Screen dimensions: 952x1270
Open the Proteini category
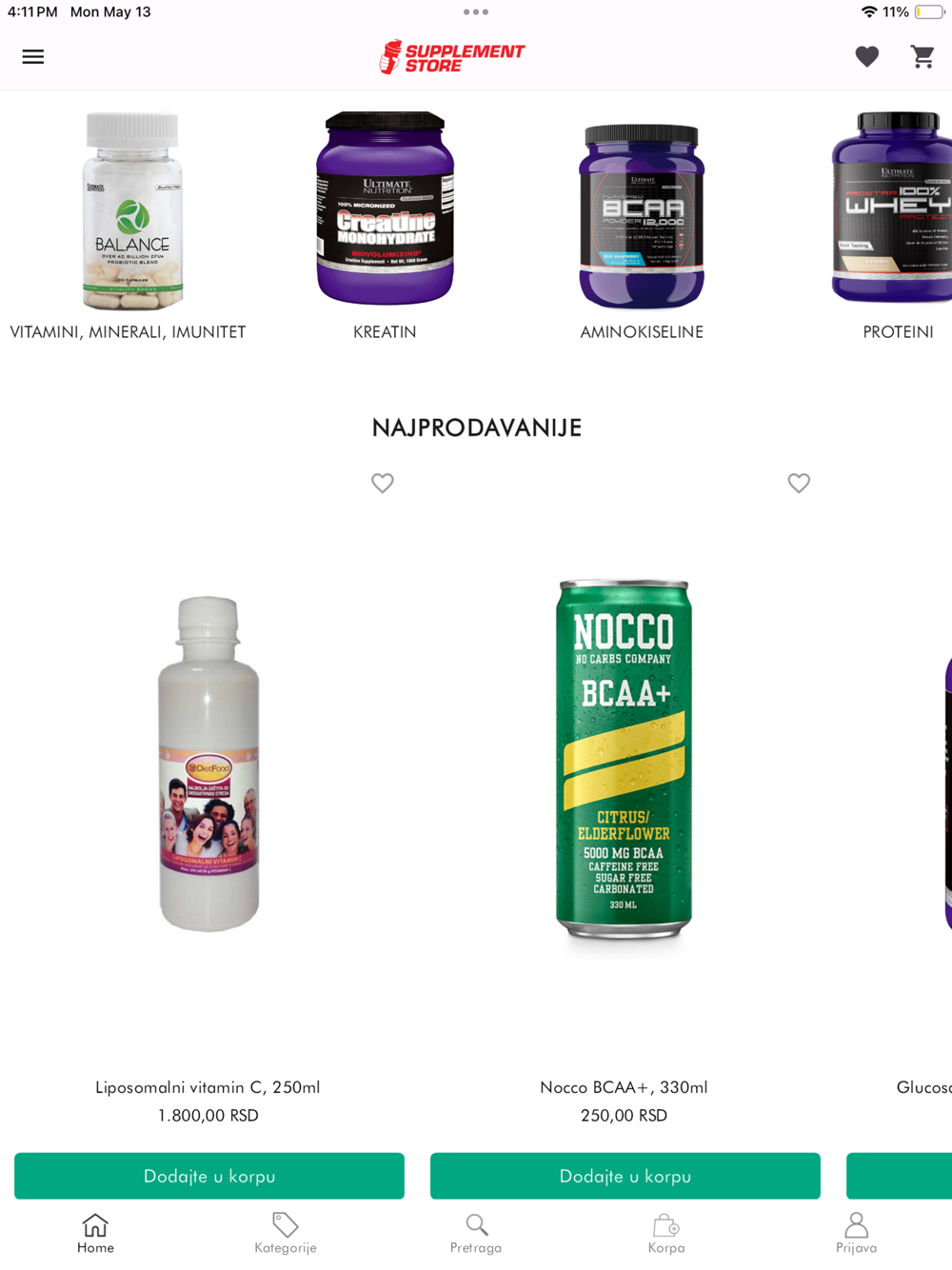pyautogui.click(x=898, y=332)
